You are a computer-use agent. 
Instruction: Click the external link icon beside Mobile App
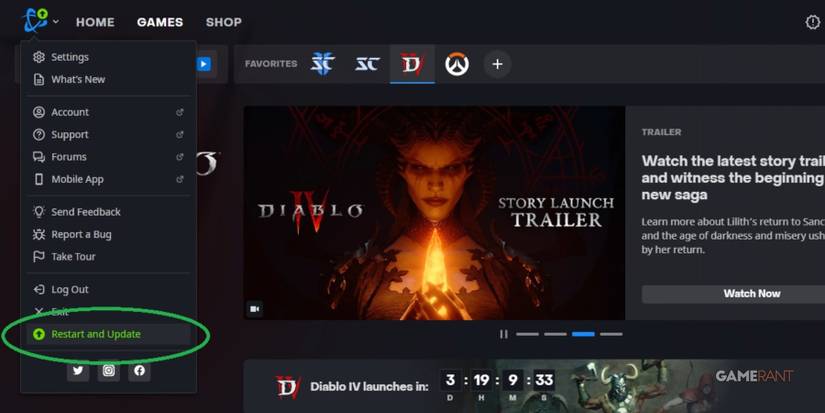[179, 179]
